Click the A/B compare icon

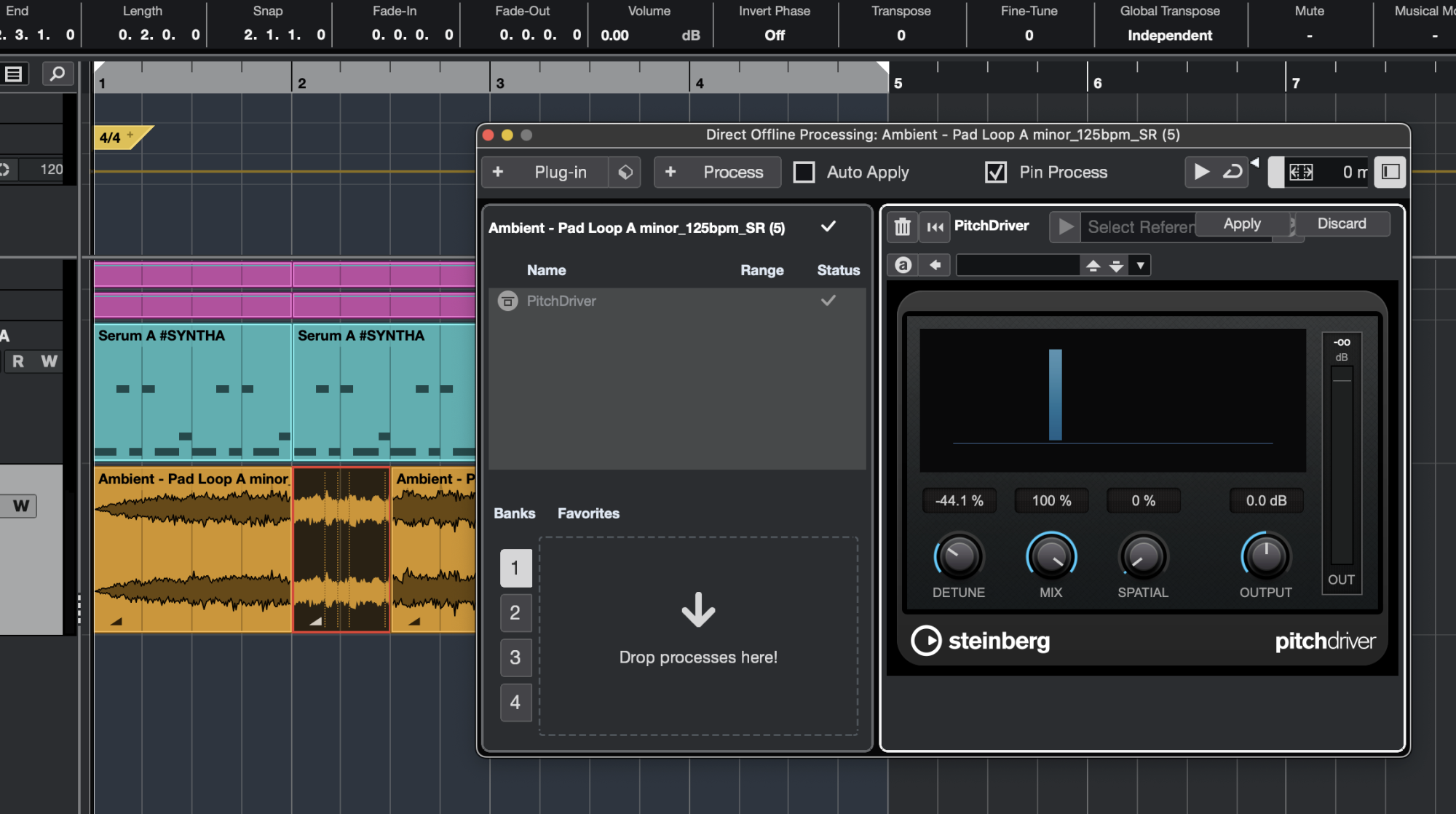point(903,265)
